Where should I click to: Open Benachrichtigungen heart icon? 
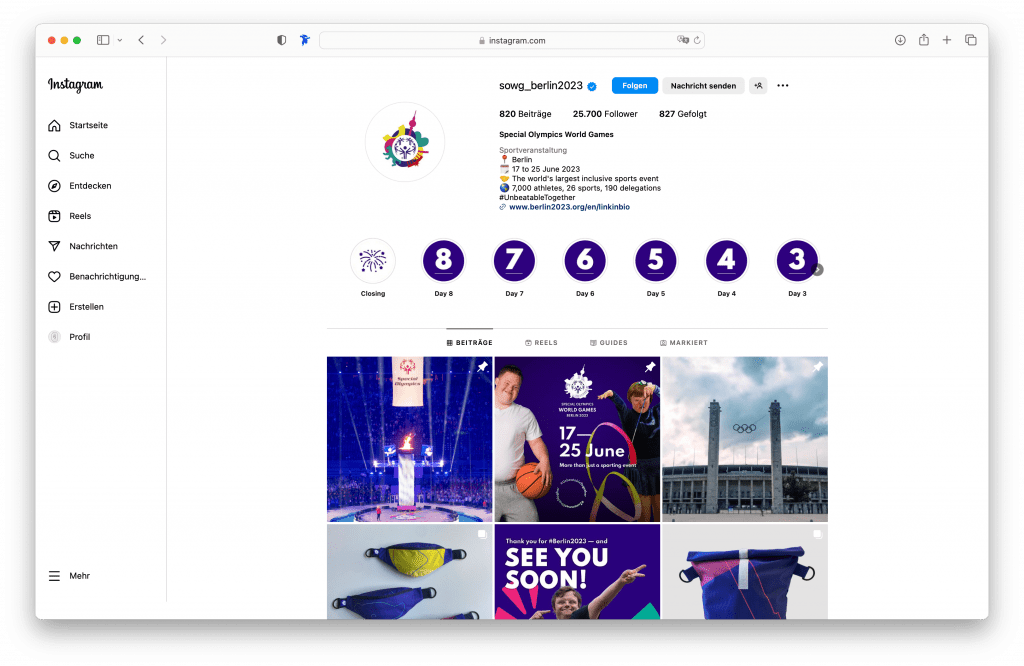pyautogui.click(x=55, y=276)
